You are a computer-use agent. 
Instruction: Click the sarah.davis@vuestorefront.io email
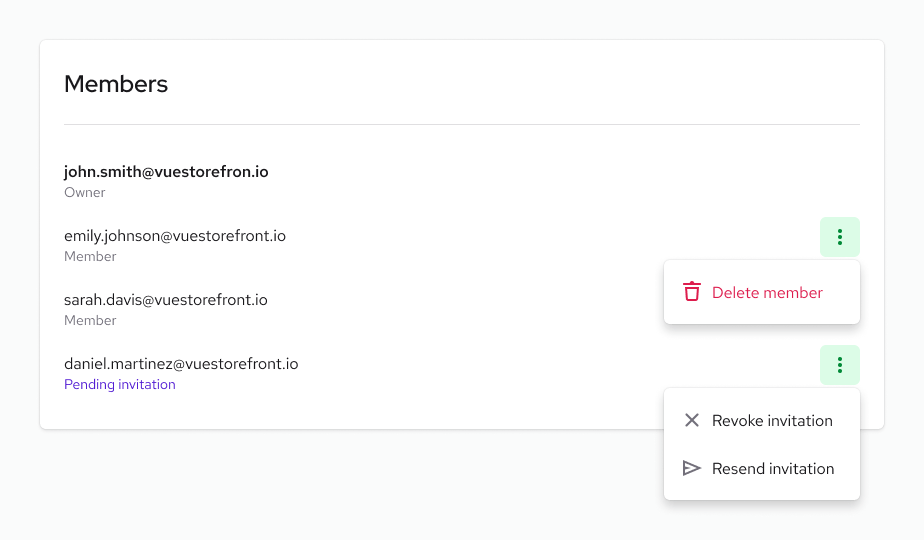(x=165, y=300)
